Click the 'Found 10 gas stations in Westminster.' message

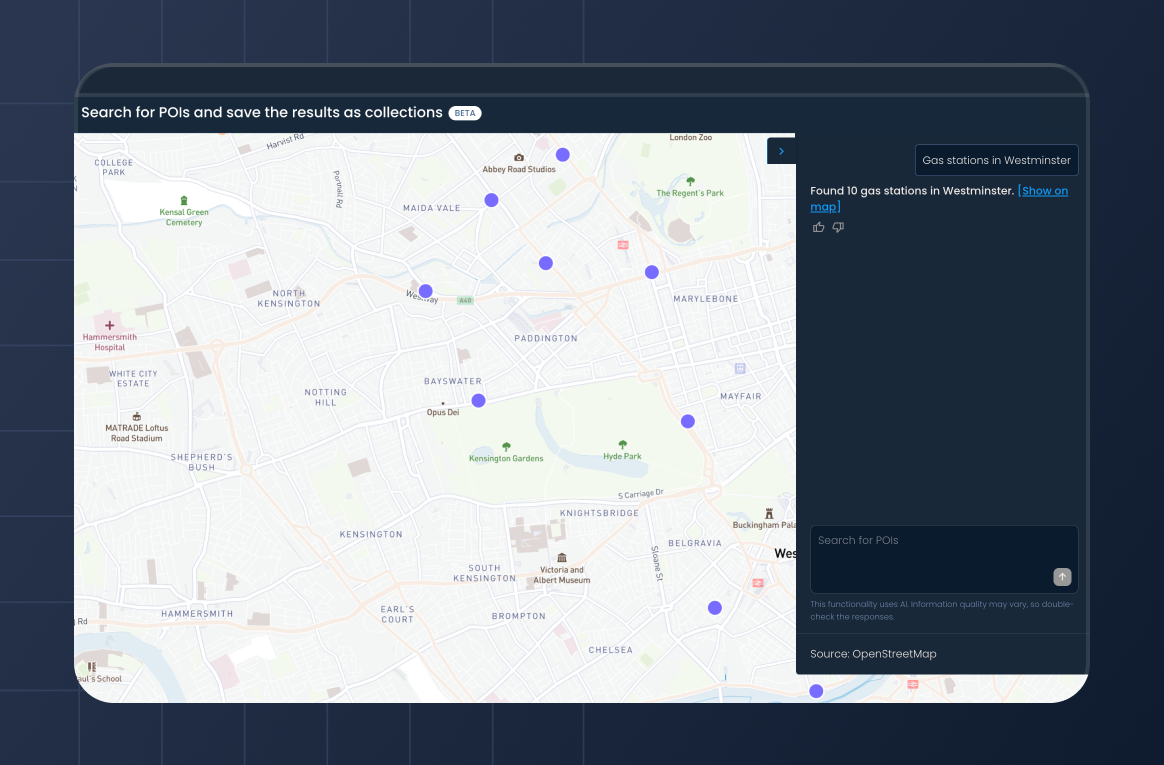tap(912, 191)
